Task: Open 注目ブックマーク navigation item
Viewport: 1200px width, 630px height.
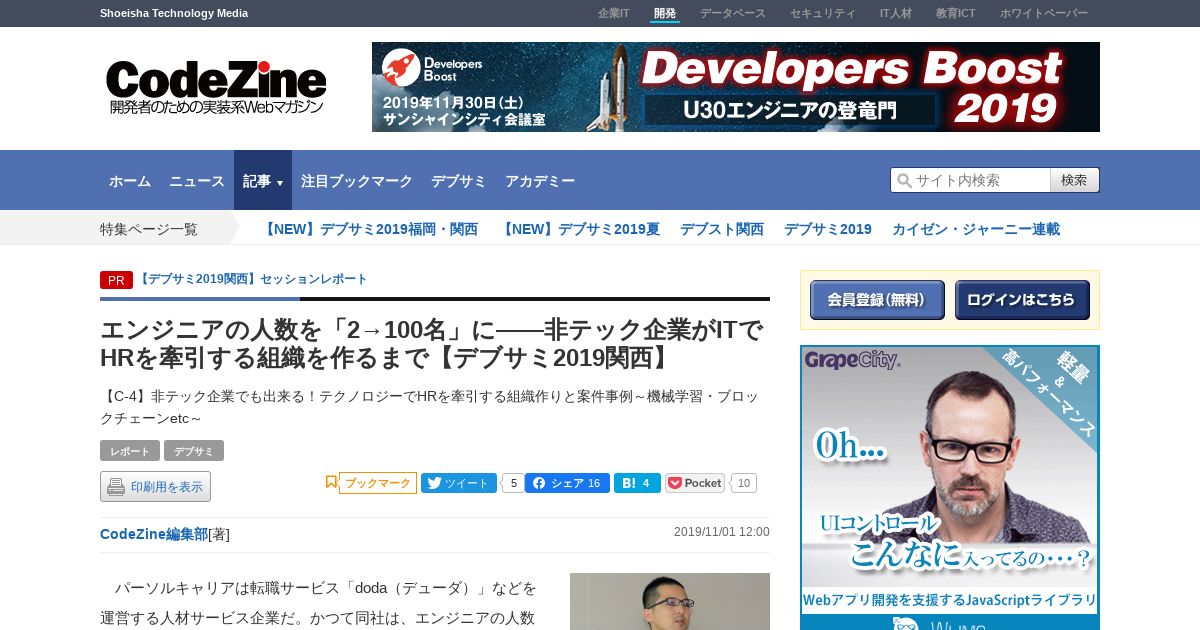Action: [357, 181]
